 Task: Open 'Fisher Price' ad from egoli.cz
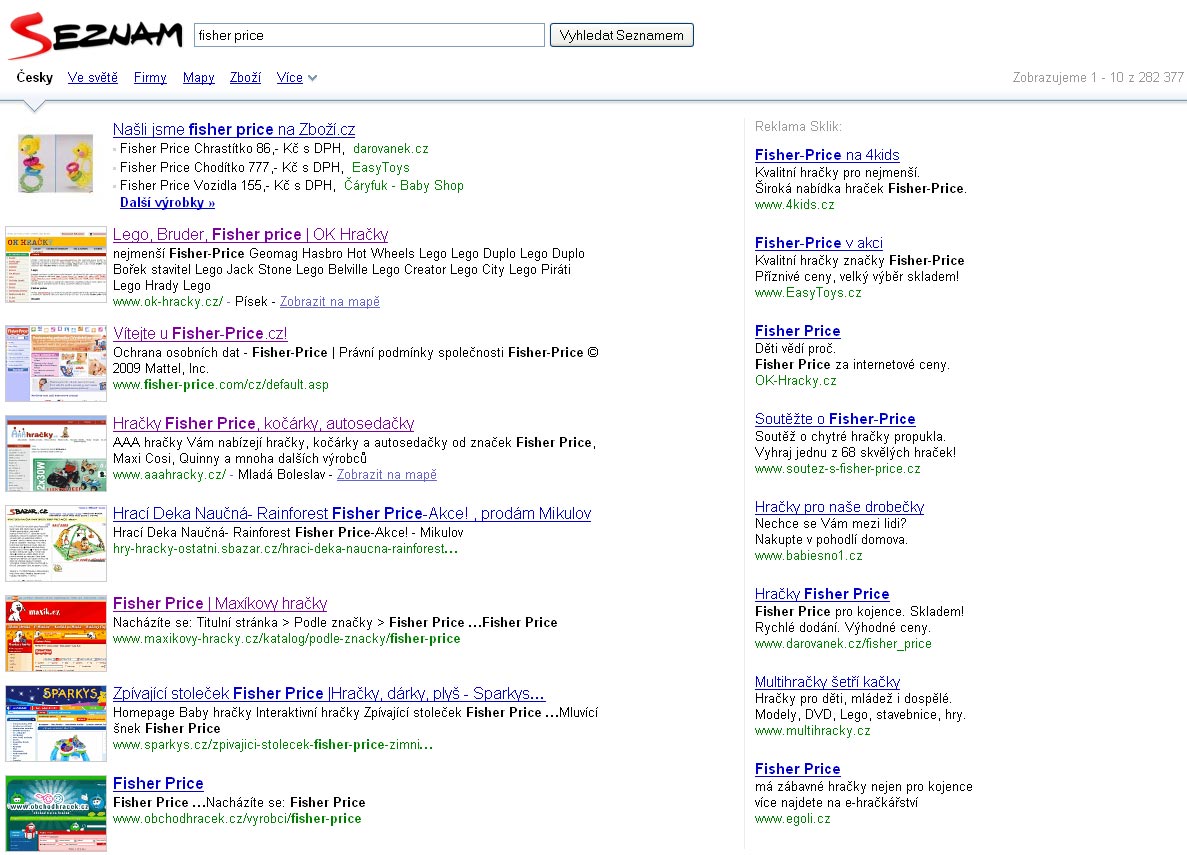797,769
